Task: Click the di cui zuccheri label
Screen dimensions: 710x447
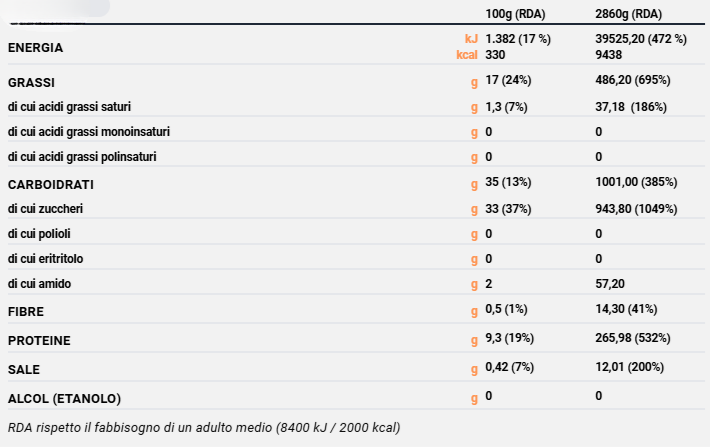Action: click(45, 209)
